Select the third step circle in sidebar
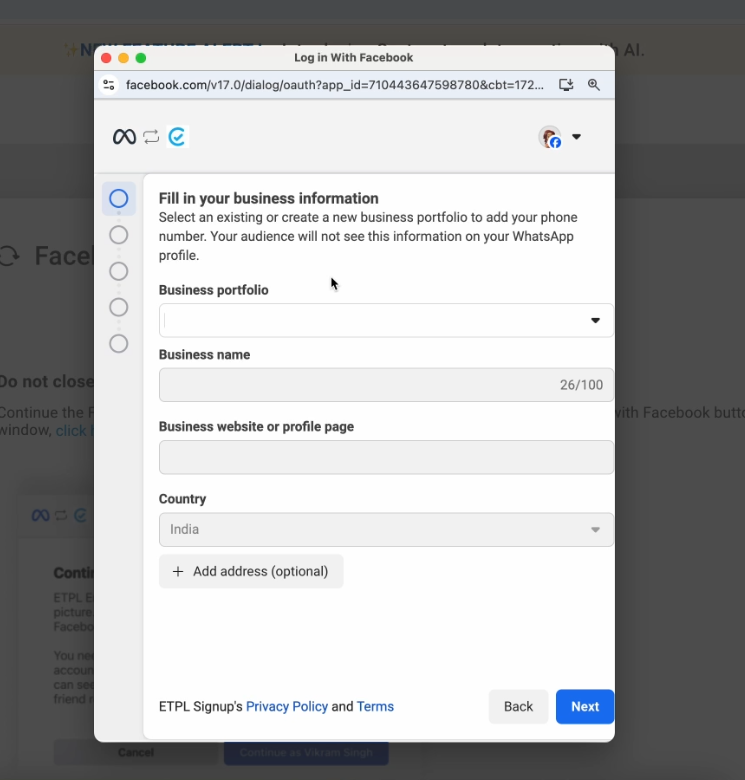 pyautogui.click(x=118, y=271)
